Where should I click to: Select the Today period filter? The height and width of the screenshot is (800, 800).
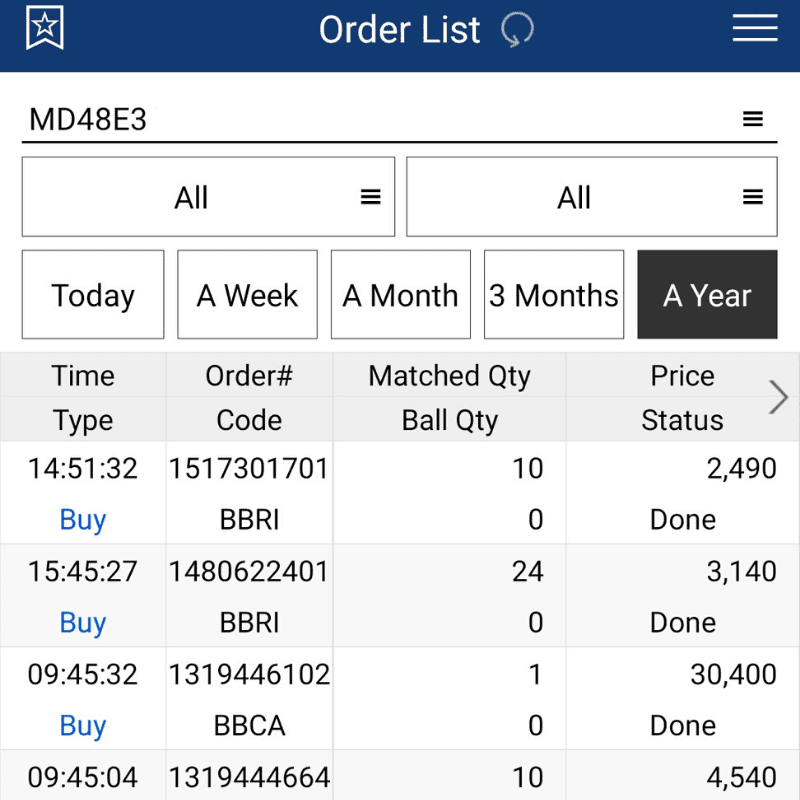(92, 294)
